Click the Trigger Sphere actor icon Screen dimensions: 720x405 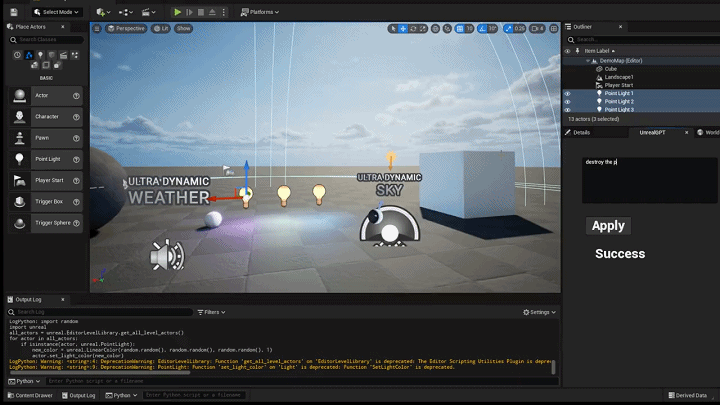19,223
